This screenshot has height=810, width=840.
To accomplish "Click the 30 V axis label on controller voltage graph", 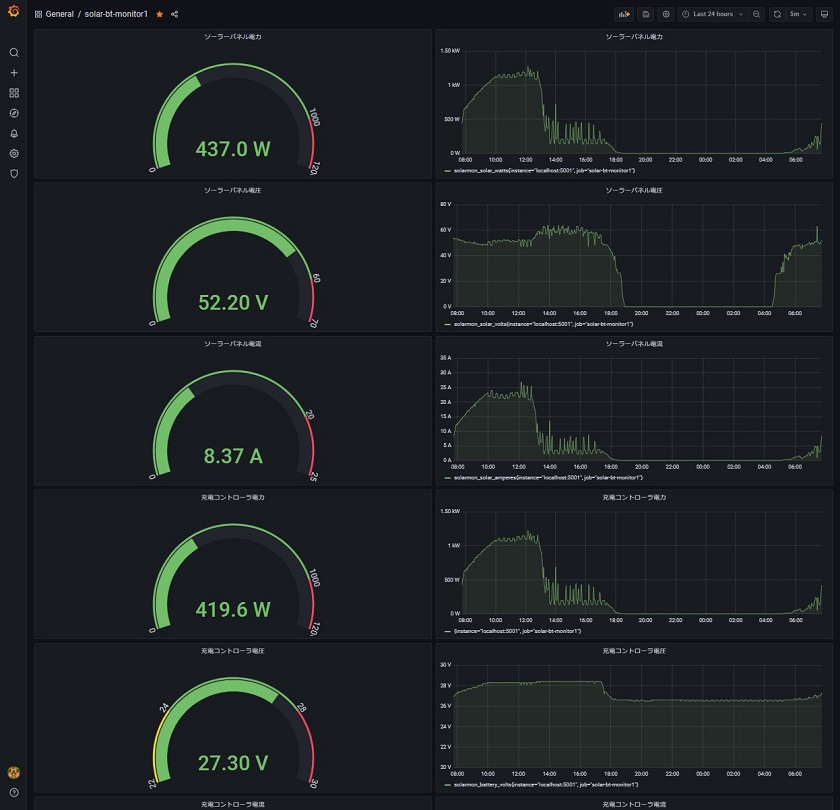I will [446, 665].
